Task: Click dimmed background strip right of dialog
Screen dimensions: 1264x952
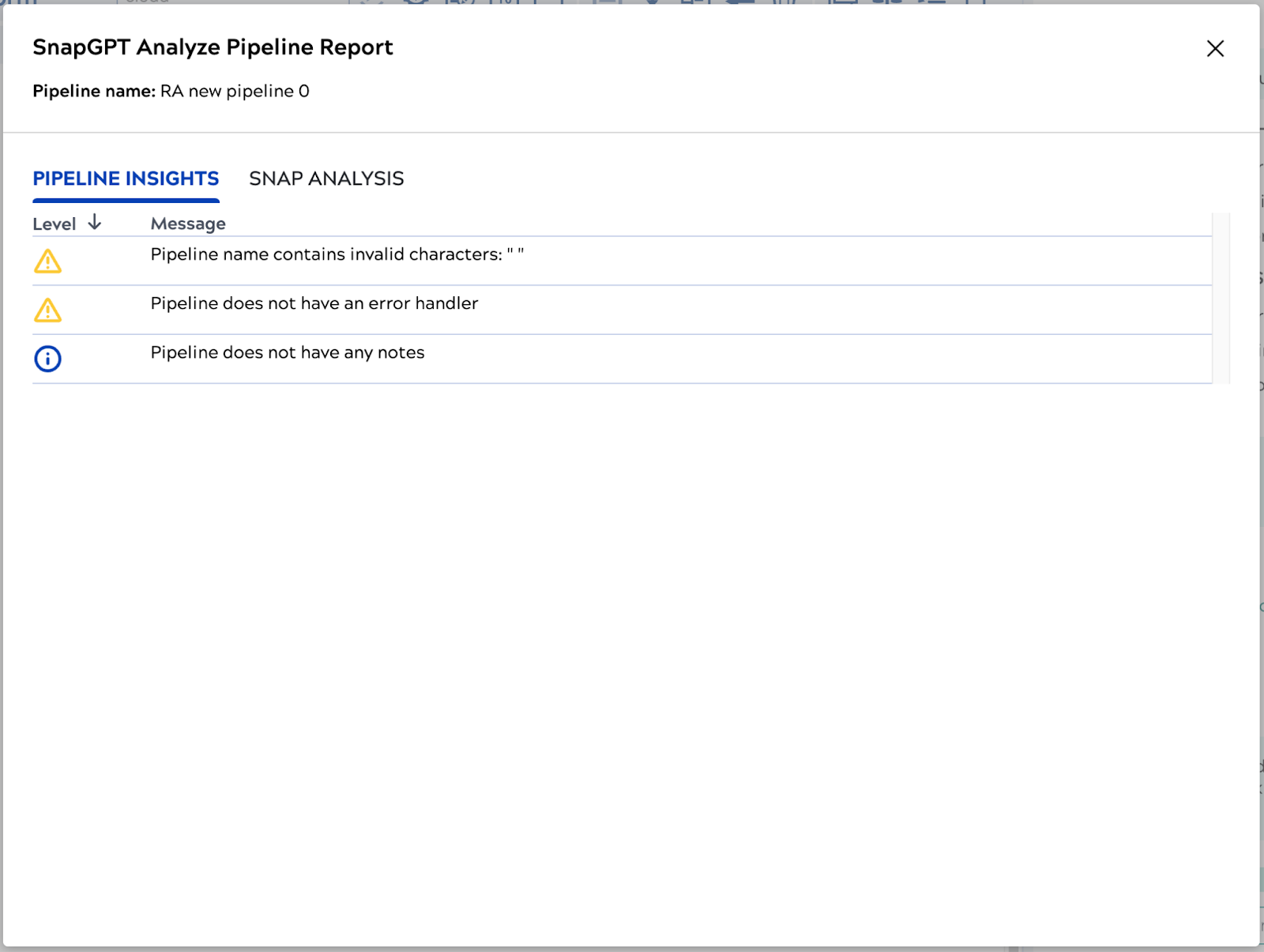Action: 1262,474
